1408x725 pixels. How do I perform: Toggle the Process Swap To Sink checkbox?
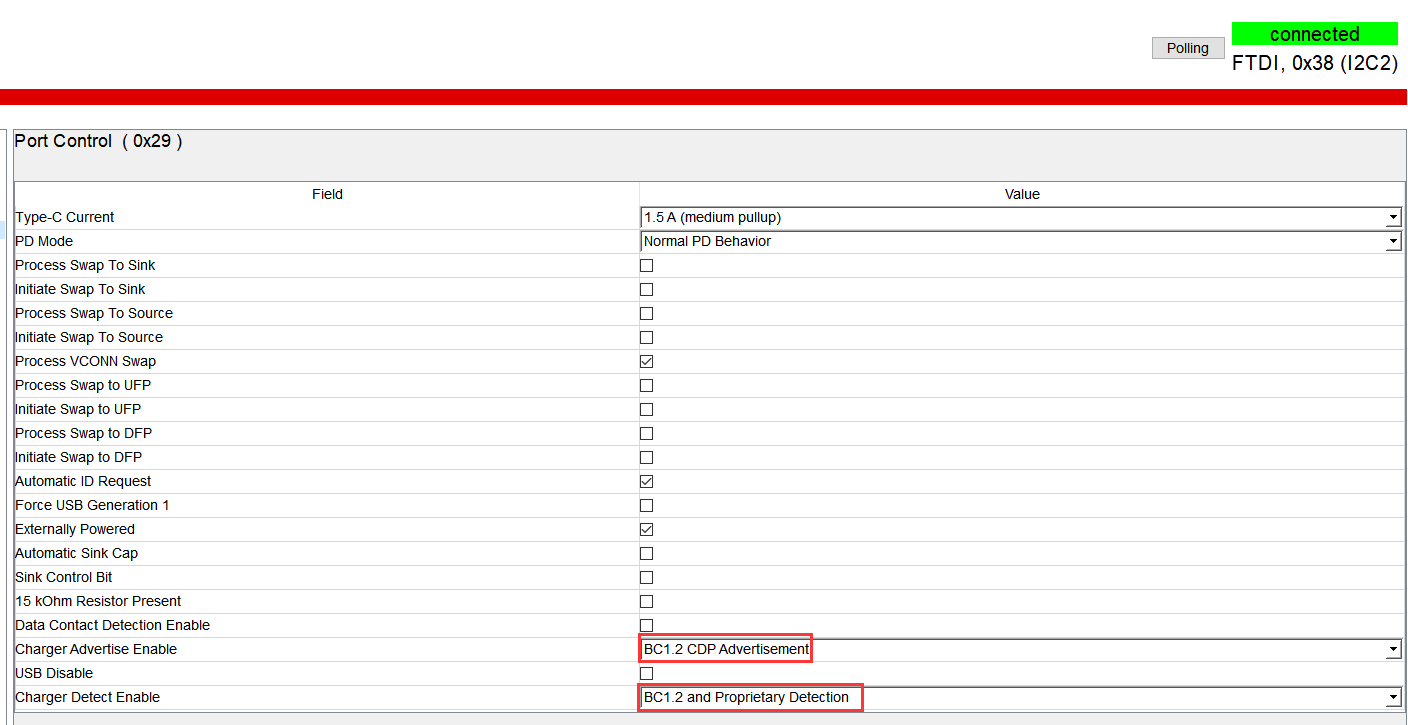[x=646, y=265]
